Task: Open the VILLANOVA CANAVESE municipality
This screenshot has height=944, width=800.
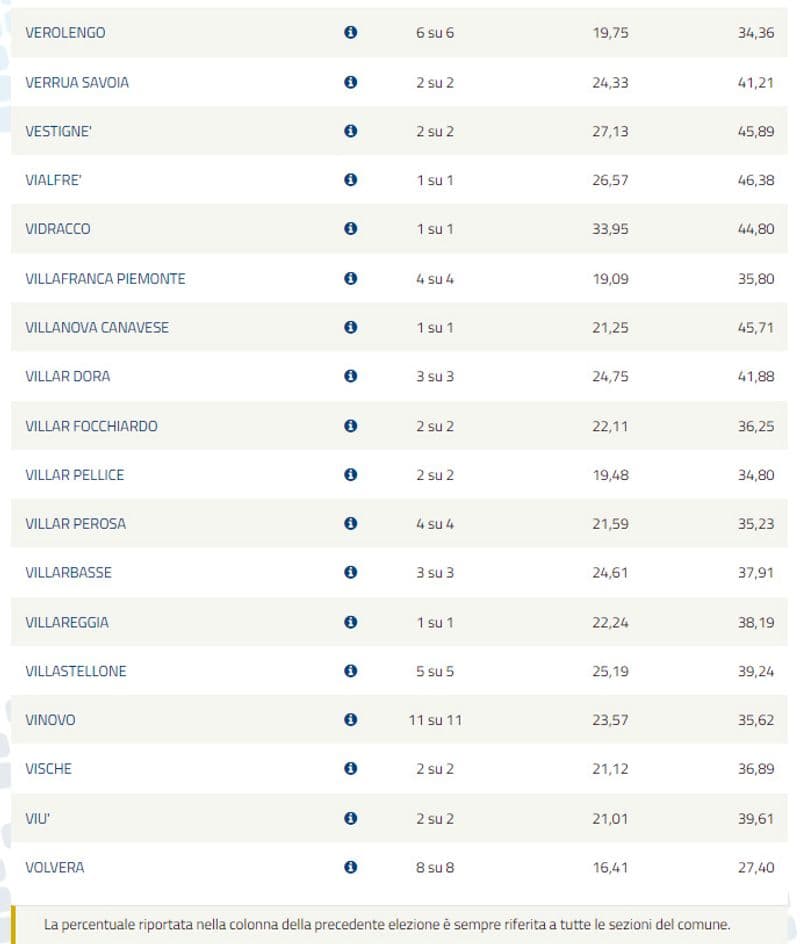Action: [x=96, y=327]
